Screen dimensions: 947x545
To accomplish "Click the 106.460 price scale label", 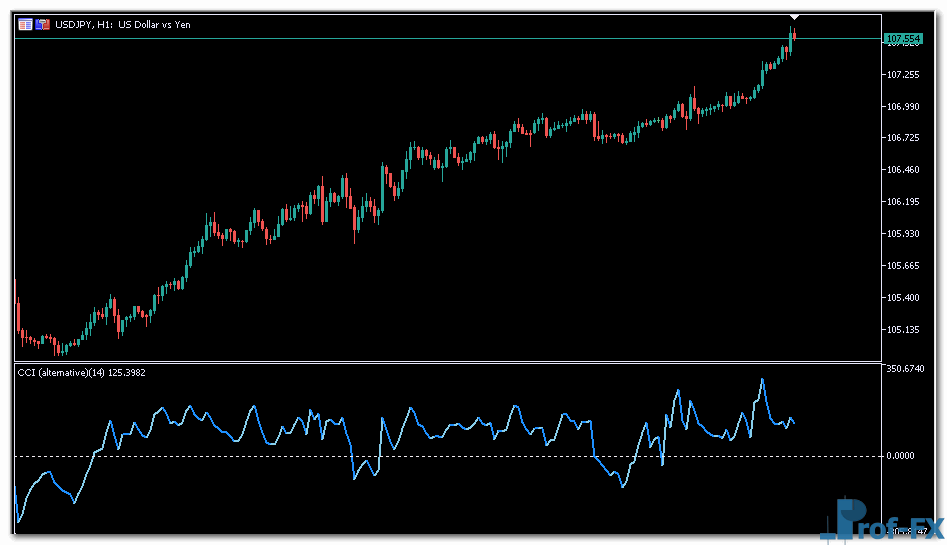I will coord(902,170).
